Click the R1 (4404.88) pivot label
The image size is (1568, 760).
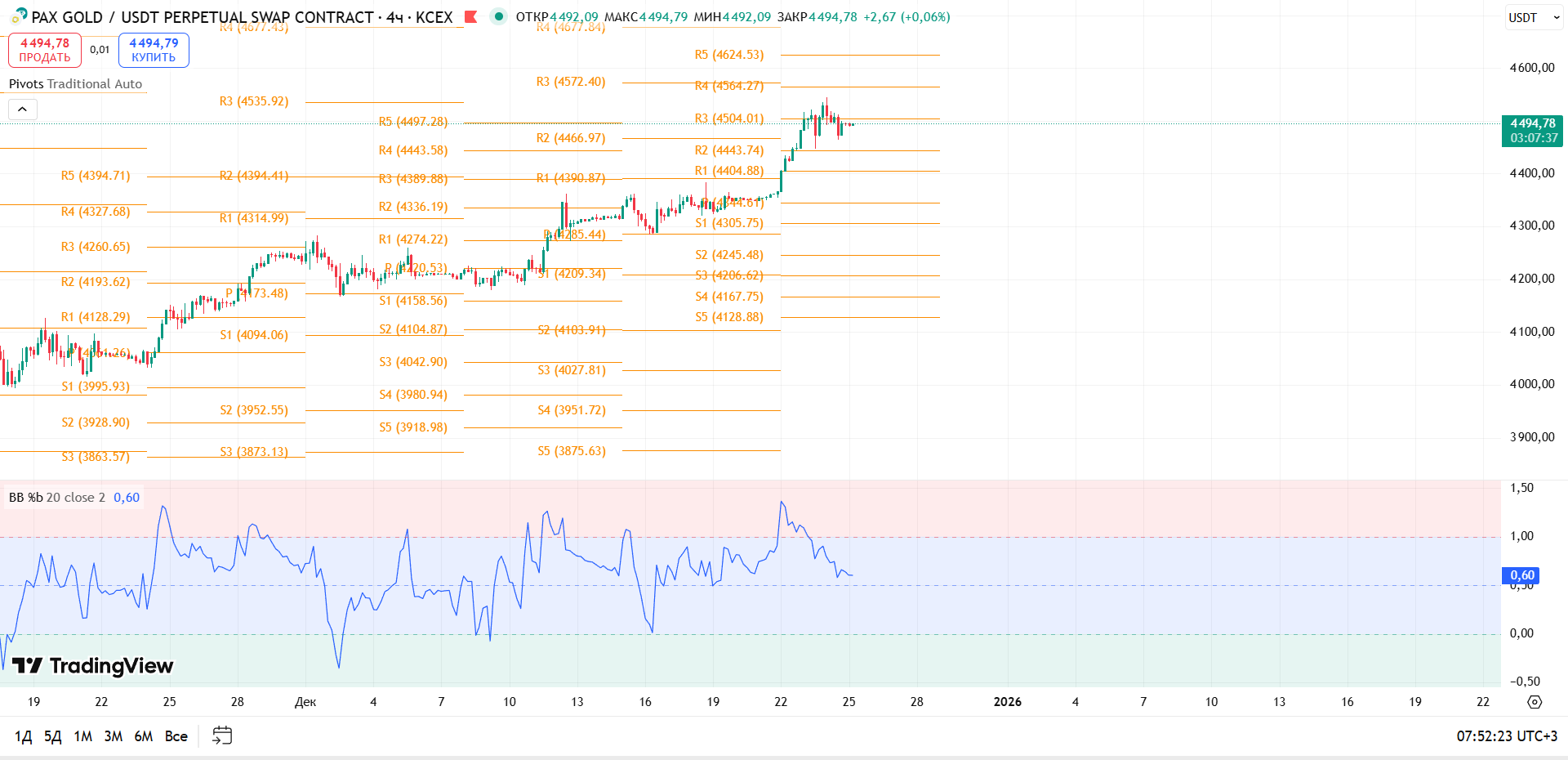pos(729,171)
